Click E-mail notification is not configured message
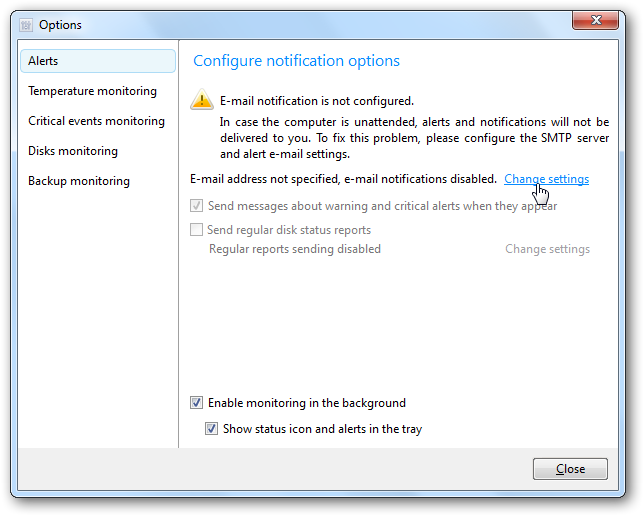The width and height of the screenshot is (644, 516). [x=317, y=101]
